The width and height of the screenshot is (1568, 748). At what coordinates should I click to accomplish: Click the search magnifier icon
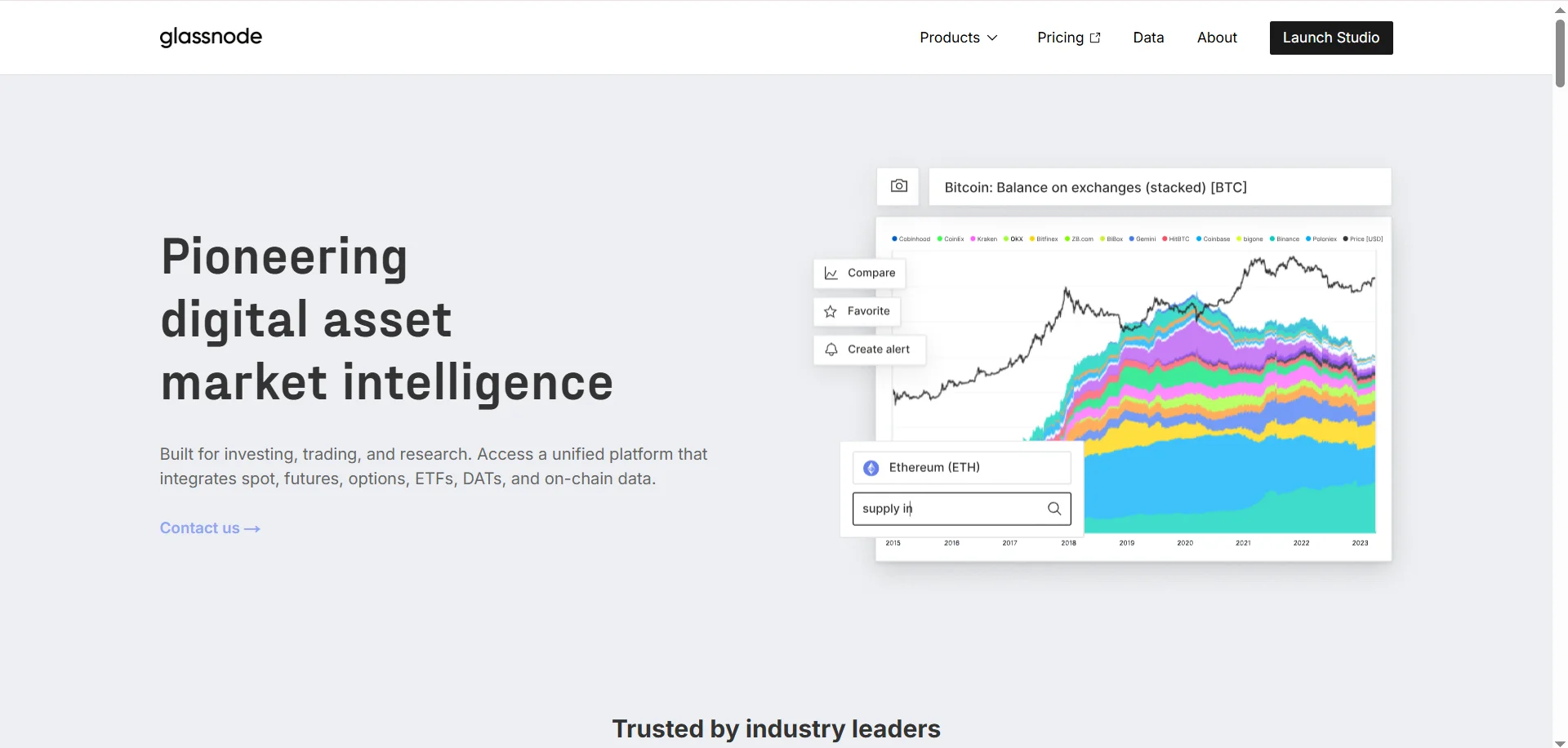point(1054,509)
